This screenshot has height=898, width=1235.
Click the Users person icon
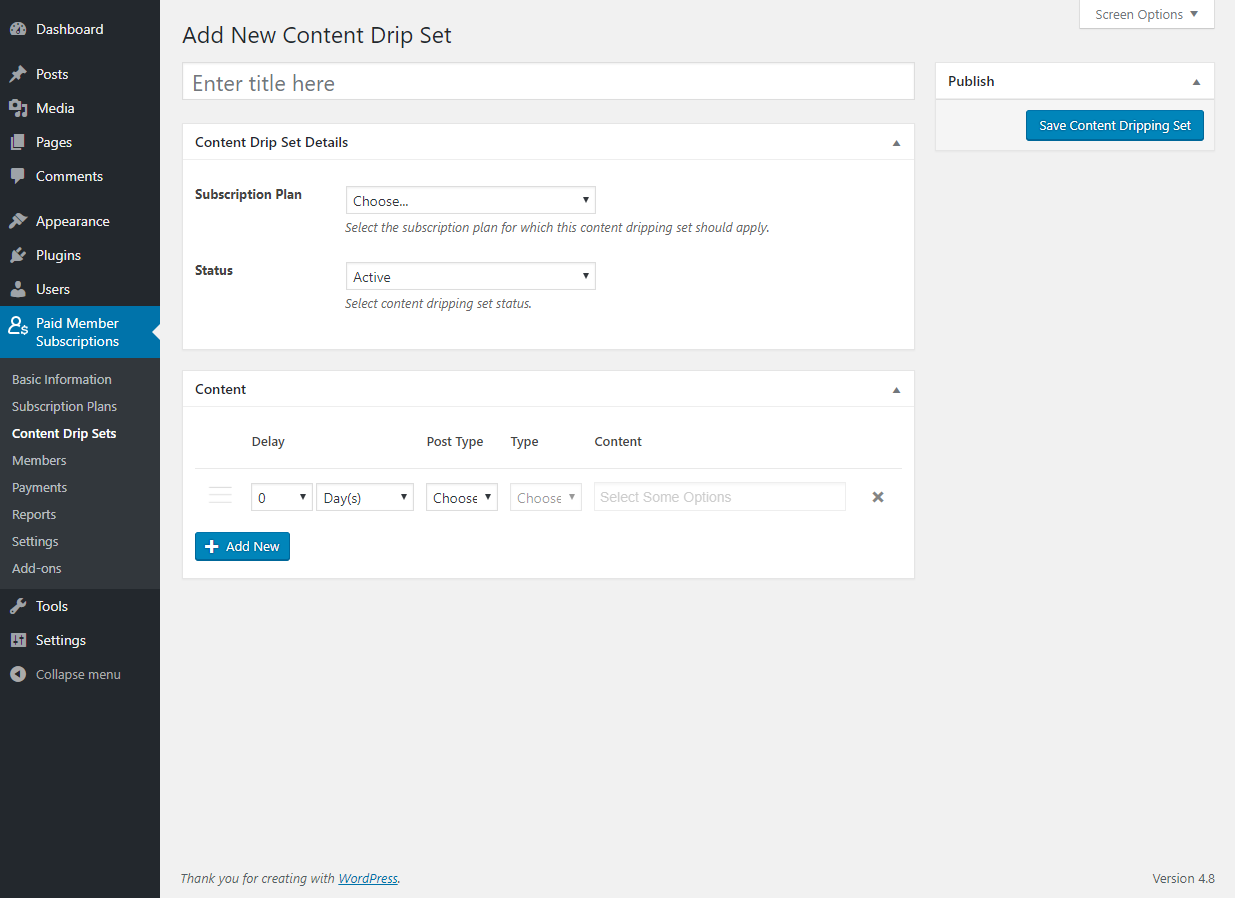click(x=18, y=289)
